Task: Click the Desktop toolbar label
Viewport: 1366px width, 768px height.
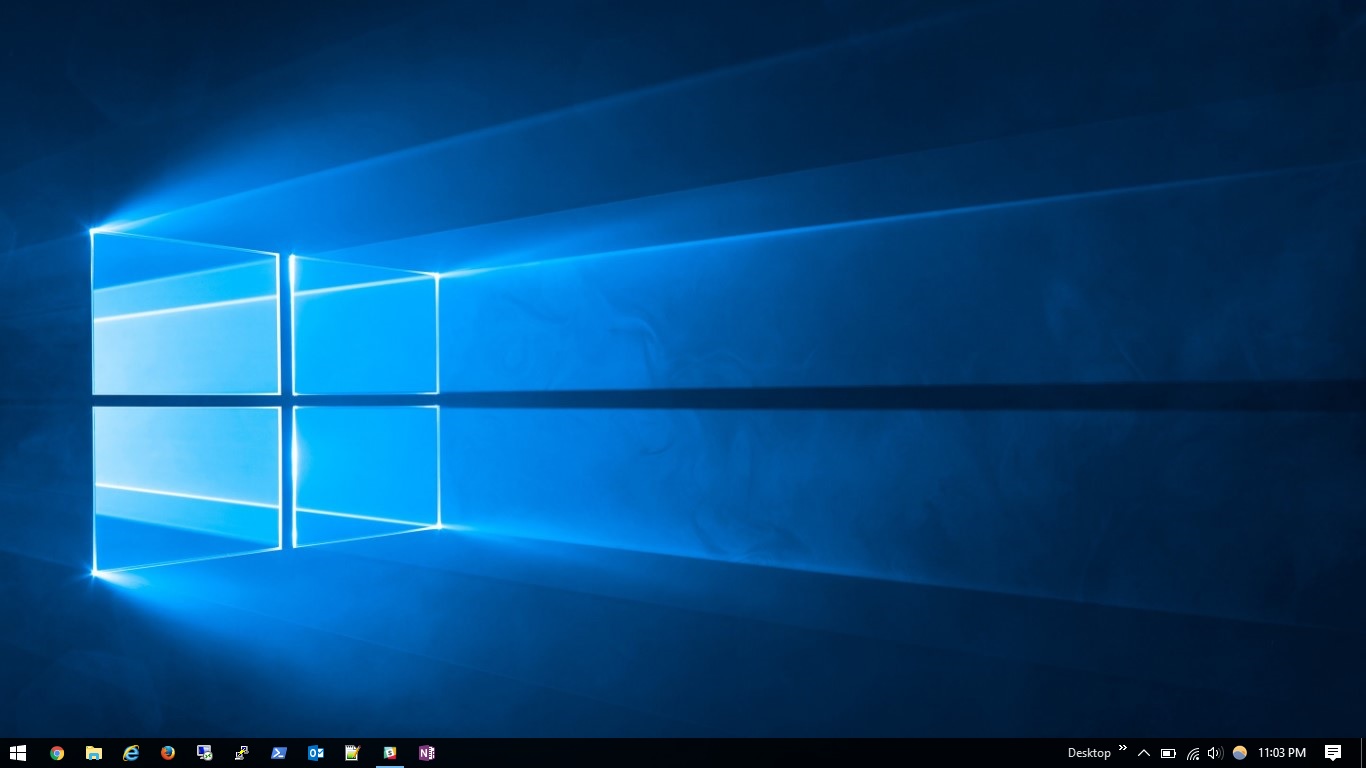Action: [1089, 753]
